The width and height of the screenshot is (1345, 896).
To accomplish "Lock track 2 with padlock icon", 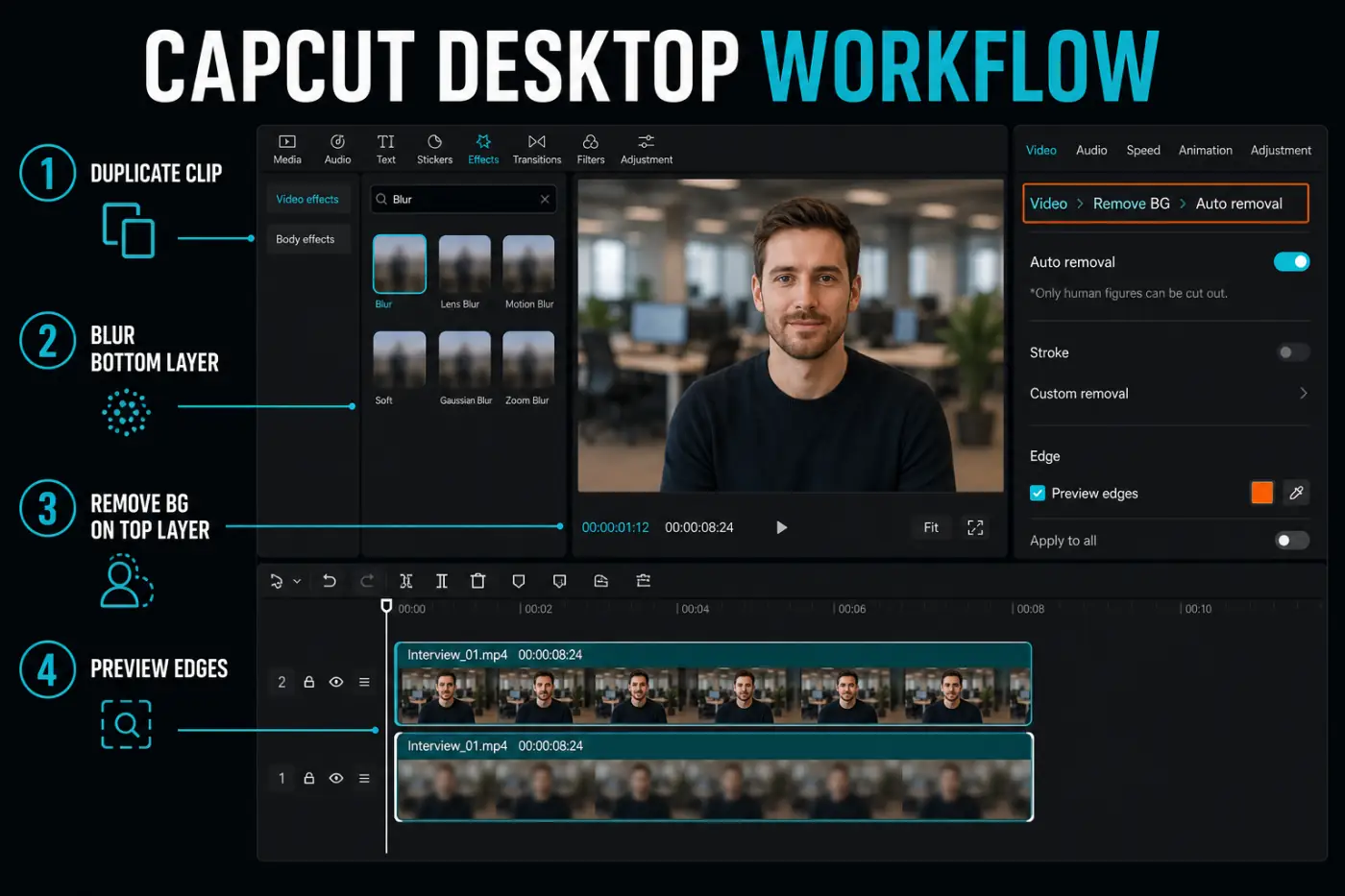I will [309, 682].
